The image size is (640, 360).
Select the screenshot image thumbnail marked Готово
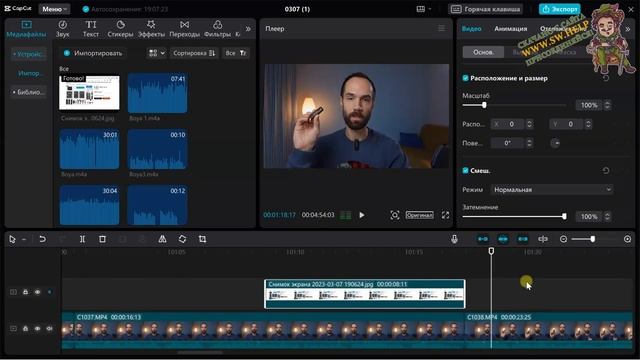pos(89,93)
